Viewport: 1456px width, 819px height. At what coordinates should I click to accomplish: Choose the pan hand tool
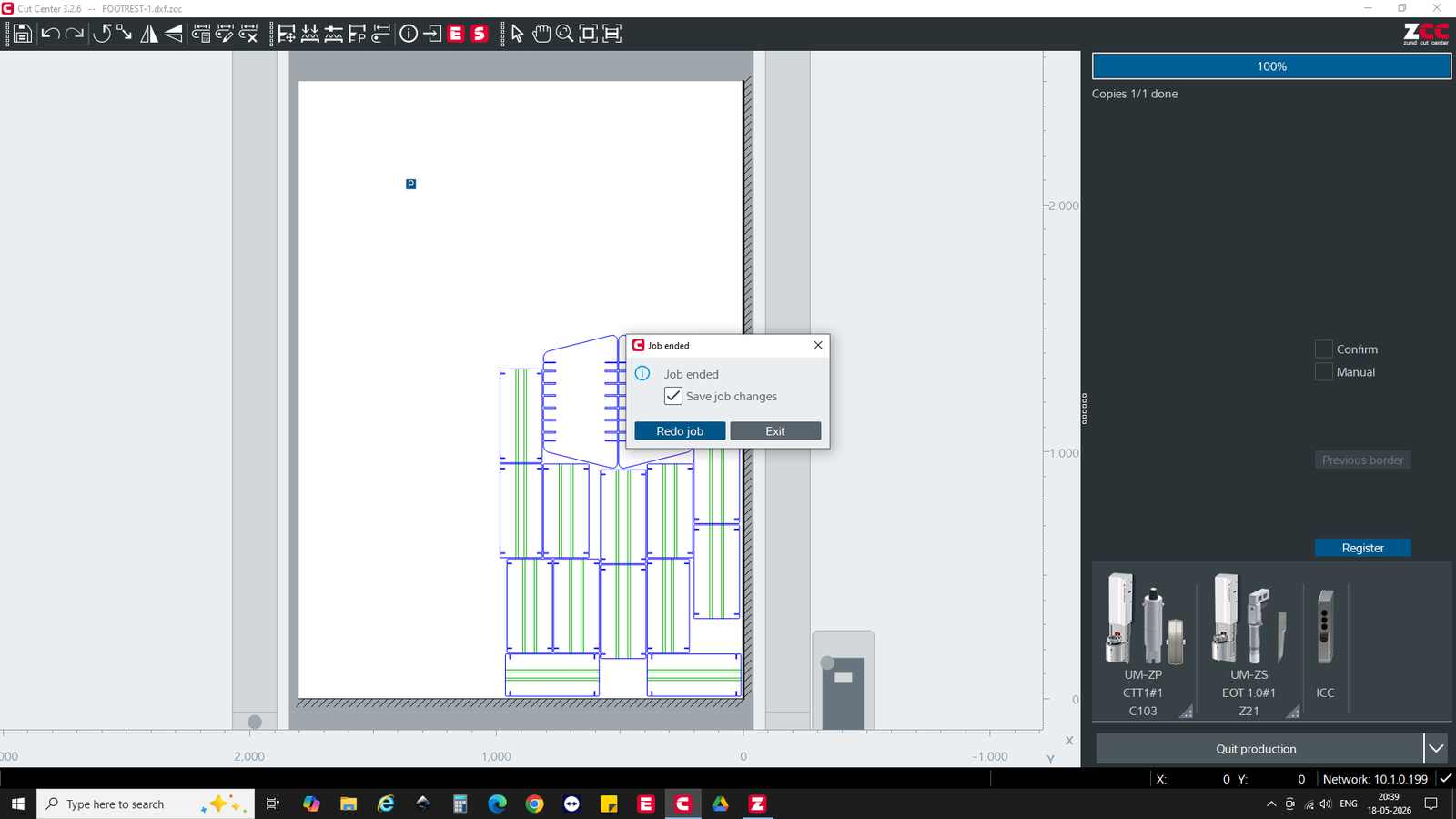541,34
